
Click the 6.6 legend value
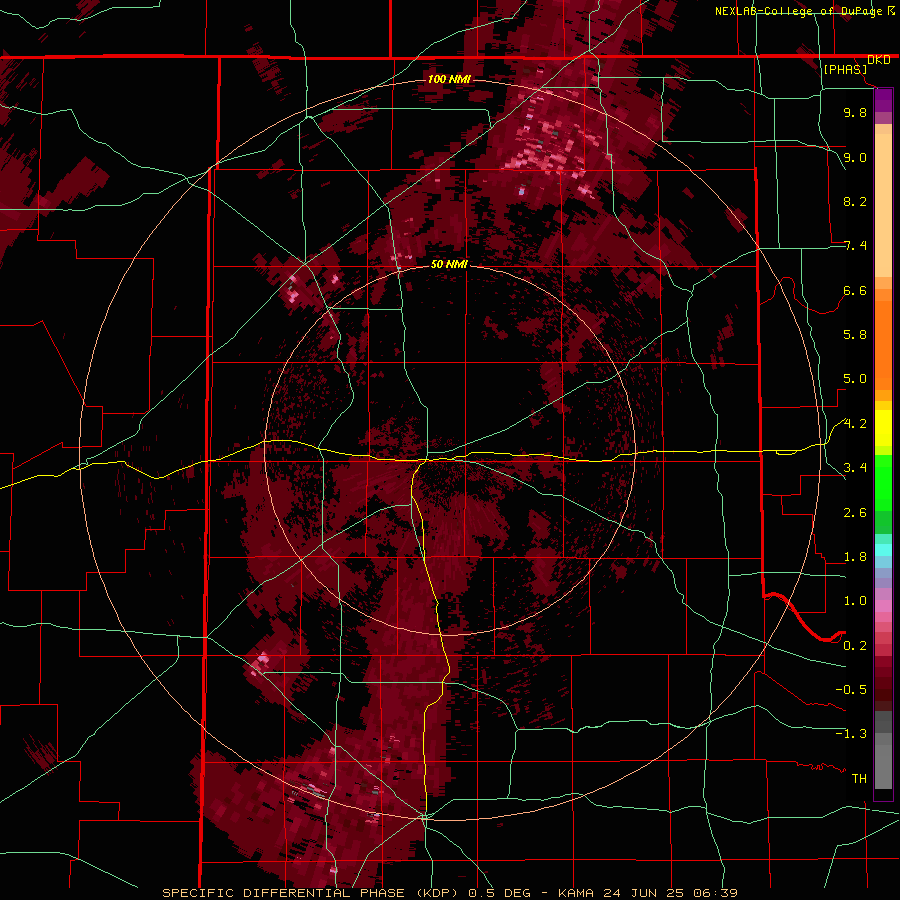855,290
